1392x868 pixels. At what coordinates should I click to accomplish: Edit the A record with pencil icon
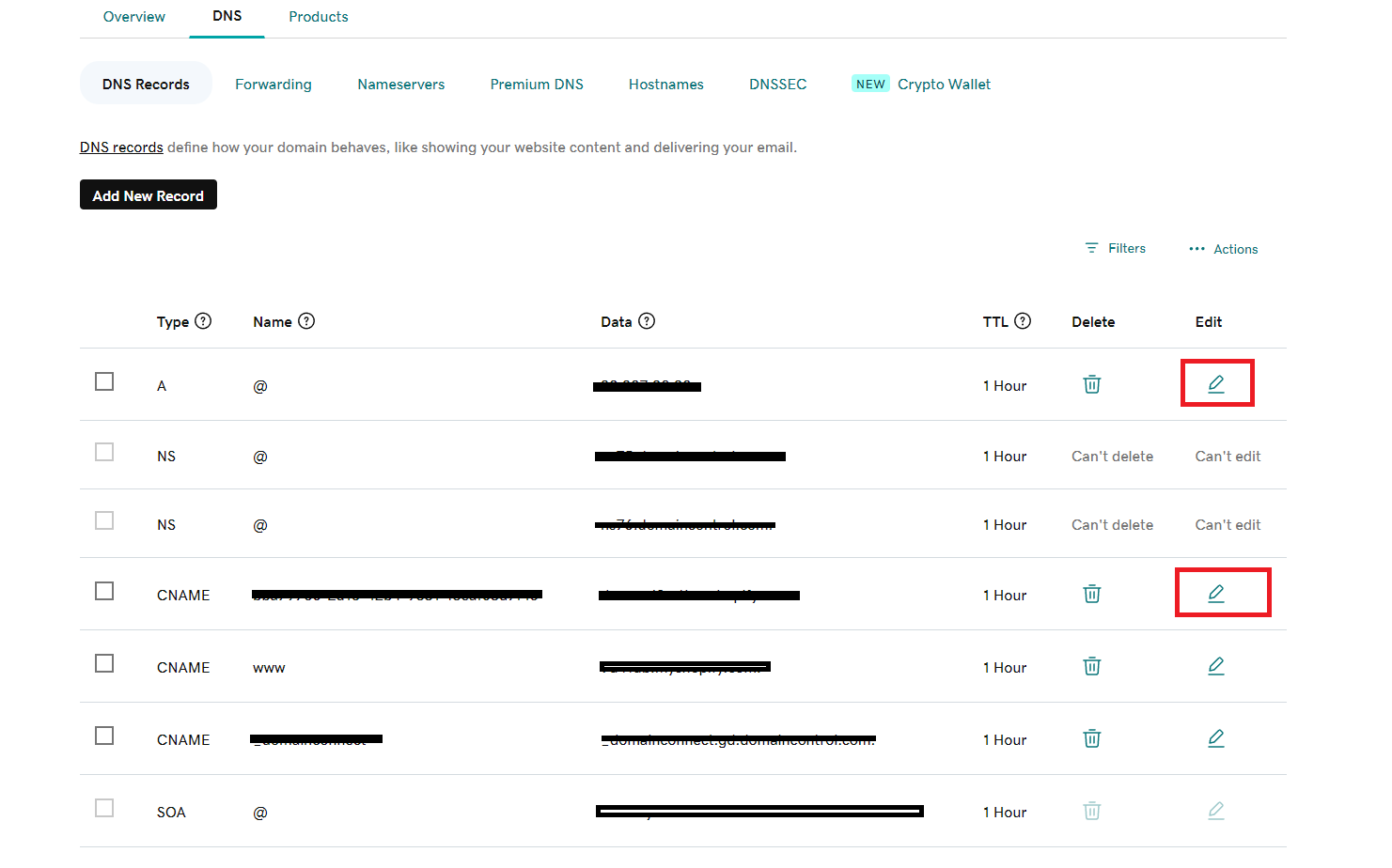[1215, 383]
